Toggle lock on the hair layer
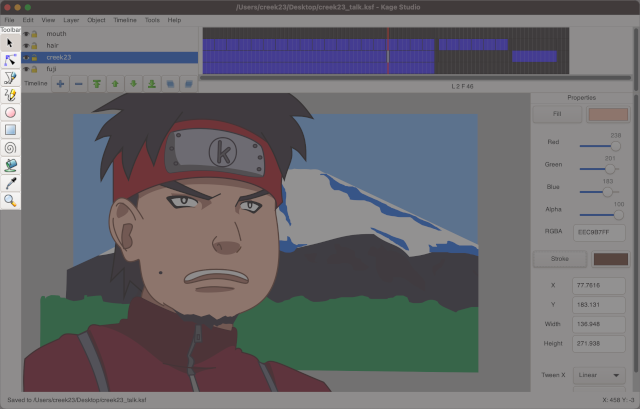Screen dimensions: 640x409 pos(35,46)
